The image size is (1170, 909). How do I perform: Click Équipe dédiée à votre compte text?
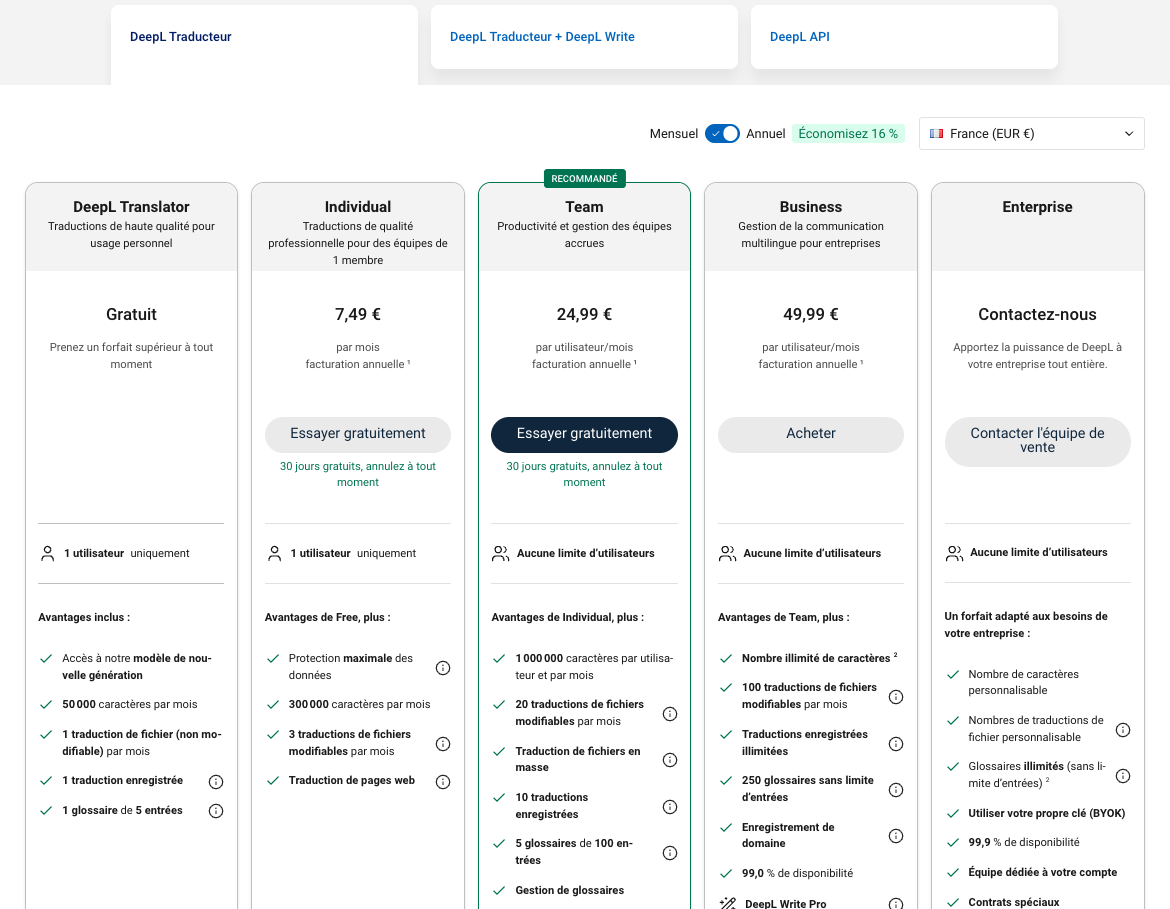[1042, 872]
